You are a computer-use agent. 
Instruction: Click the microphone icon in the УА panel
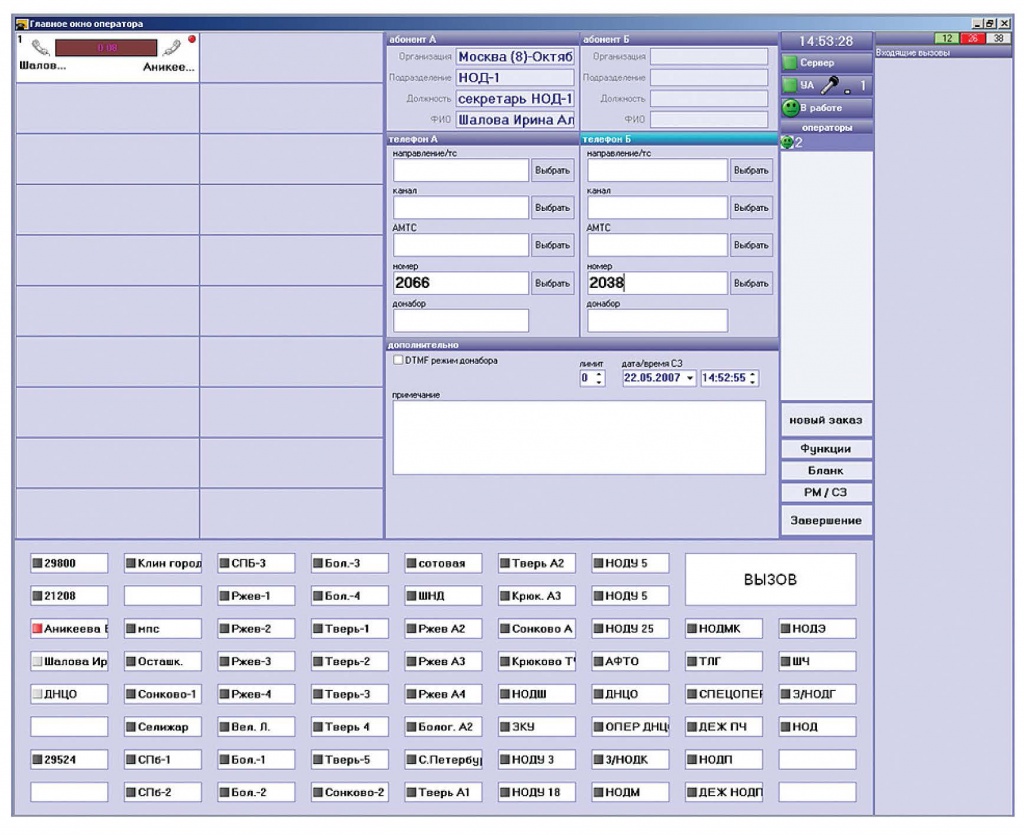[832, 85]
